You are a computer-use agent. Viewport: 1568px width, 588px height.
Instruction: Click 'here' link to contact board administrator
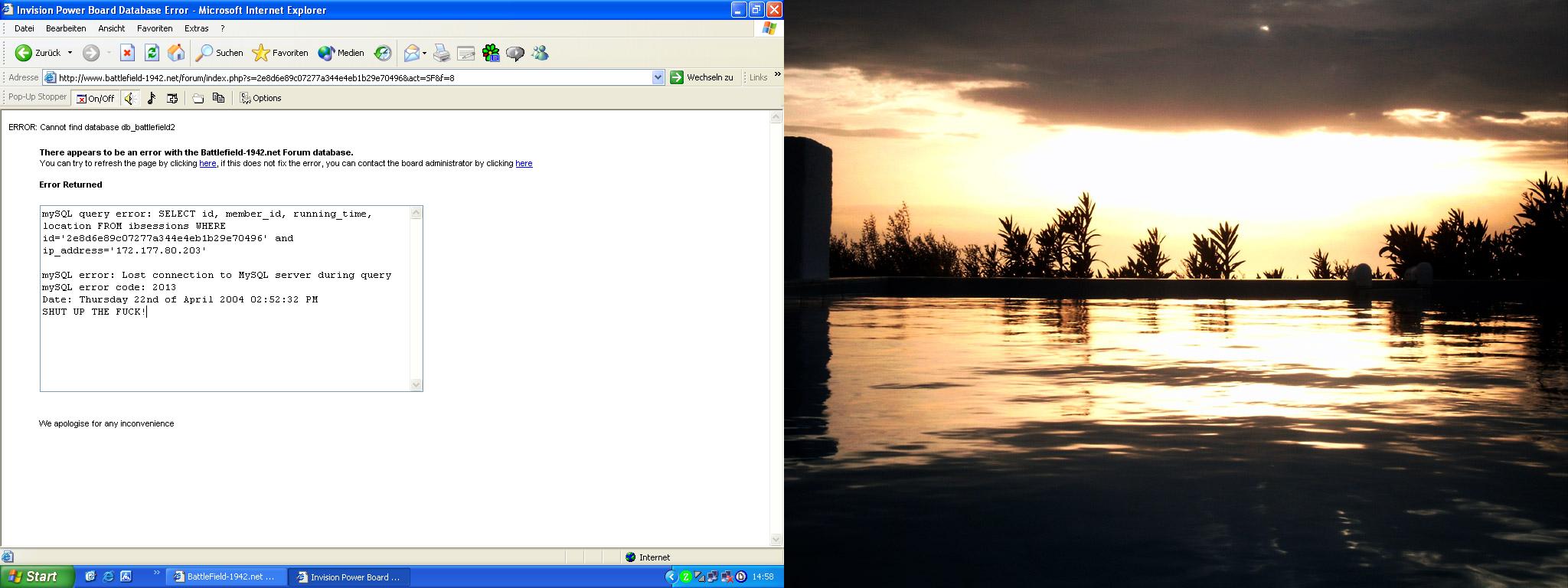(524, 163)
